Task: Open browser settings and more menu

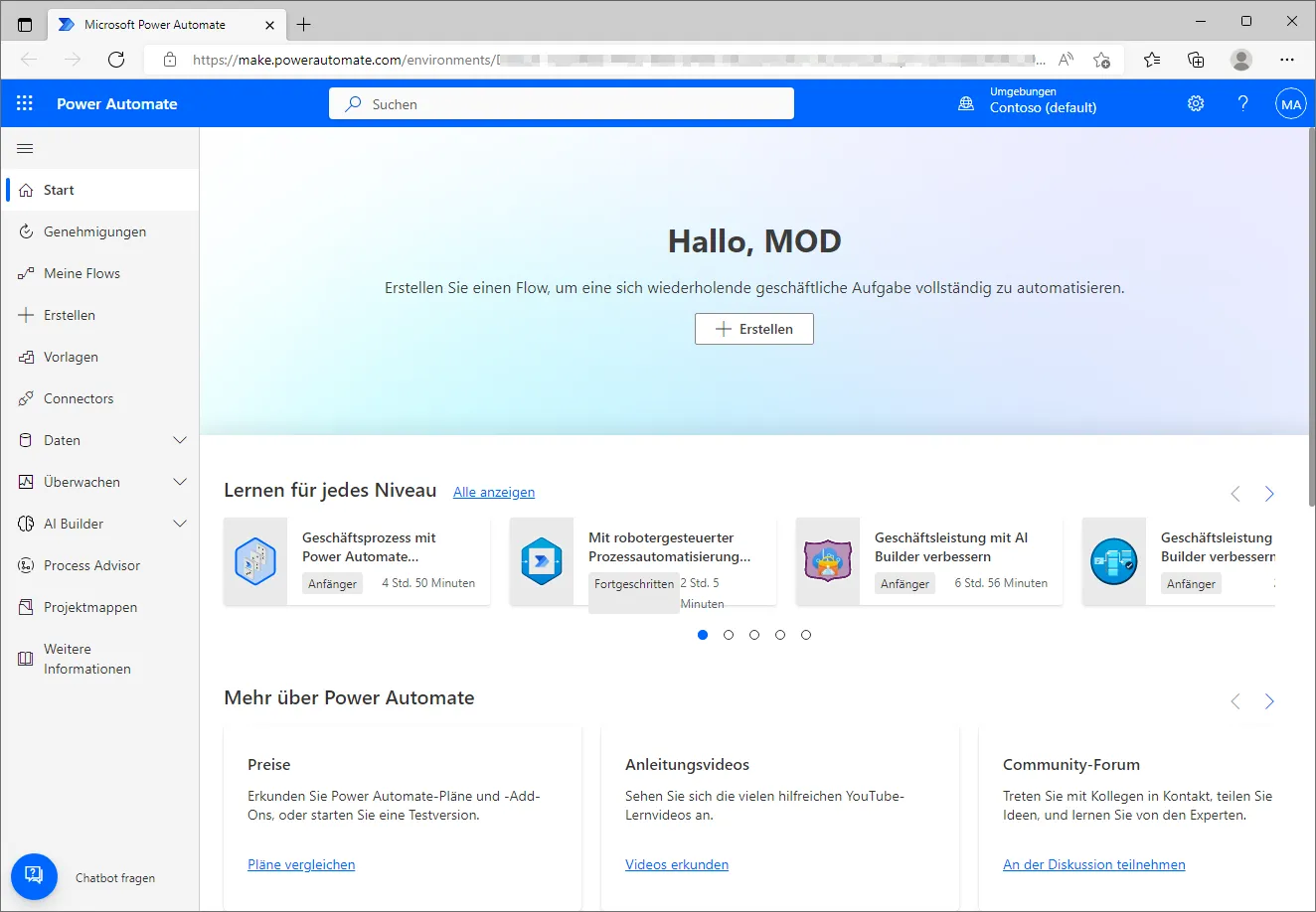Action: pyautogui.click(x=1287, y=60)
